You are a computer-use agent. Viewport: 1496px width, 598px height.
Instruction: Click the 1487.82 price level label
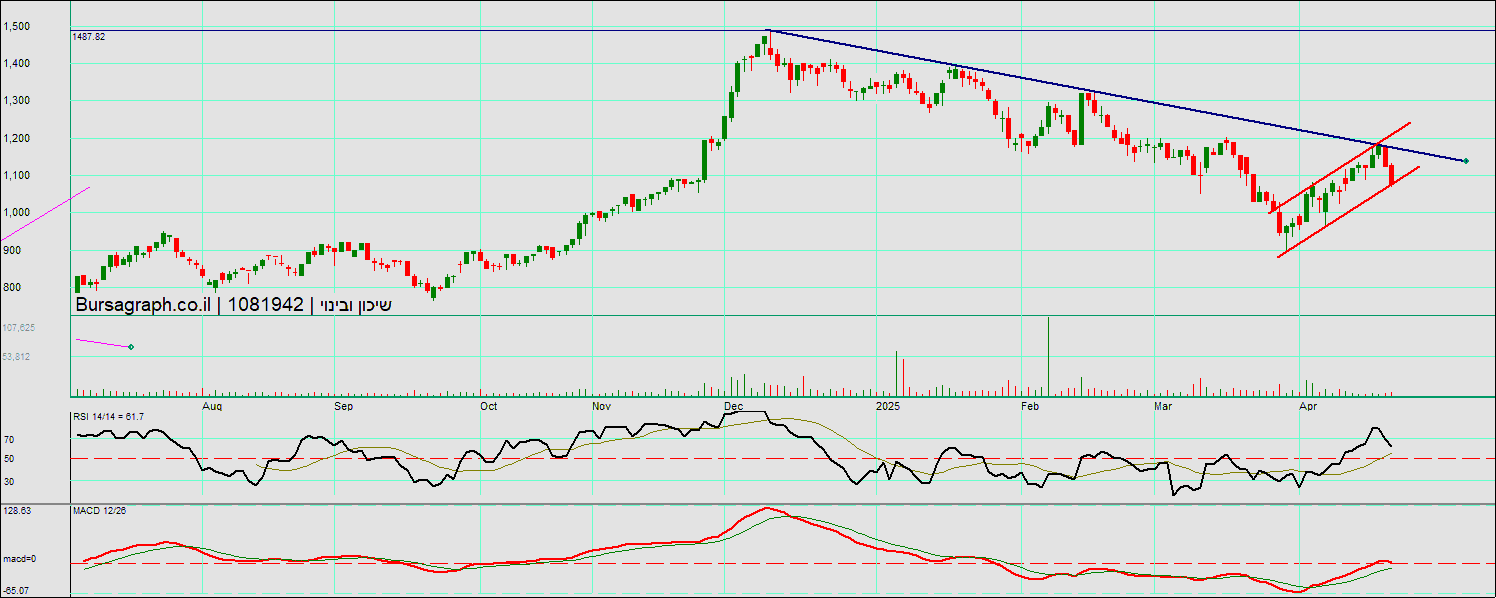click(x=89, y=36)
